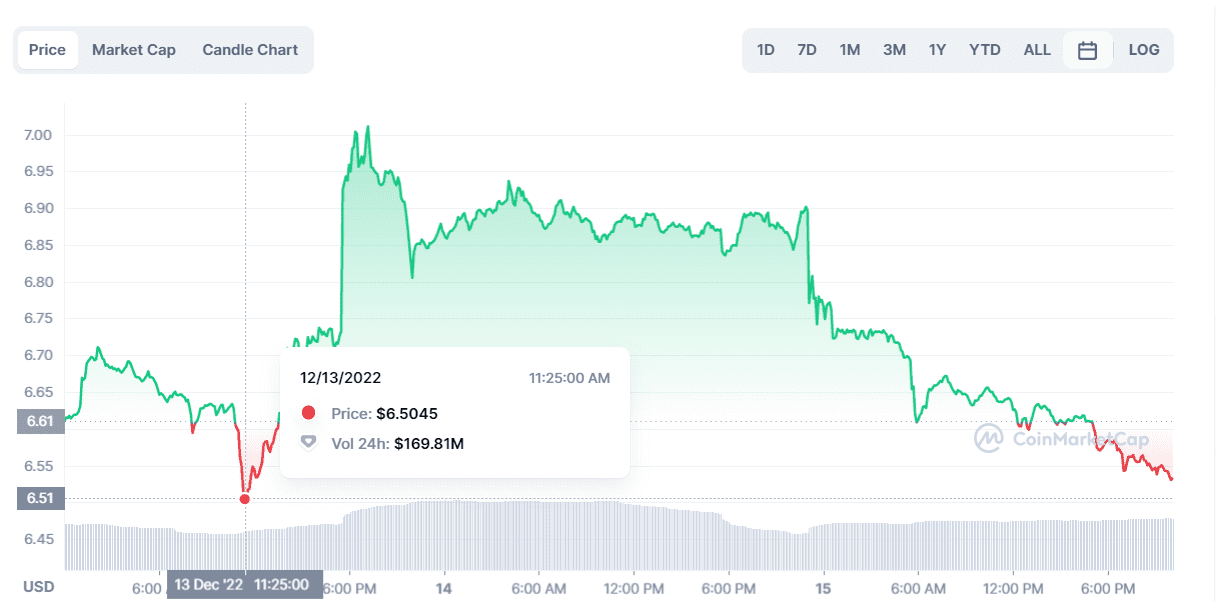1216x601 pixels.
Task: Switch to the Market Cap tab
Action: tap(134, 49)
